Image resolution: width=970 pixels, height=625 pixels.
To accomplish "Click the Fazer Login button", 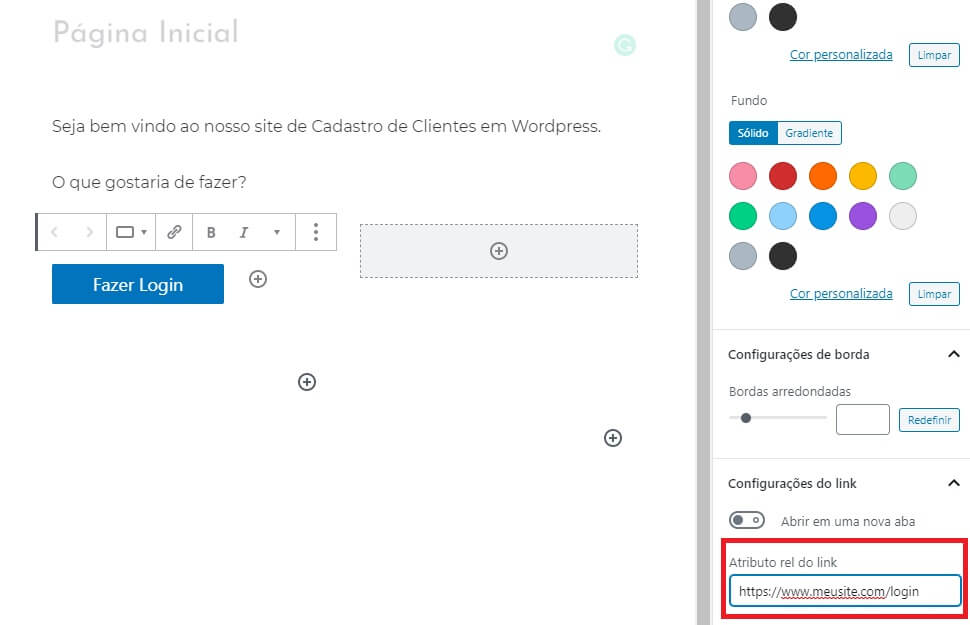I will [x=137, y=284].
